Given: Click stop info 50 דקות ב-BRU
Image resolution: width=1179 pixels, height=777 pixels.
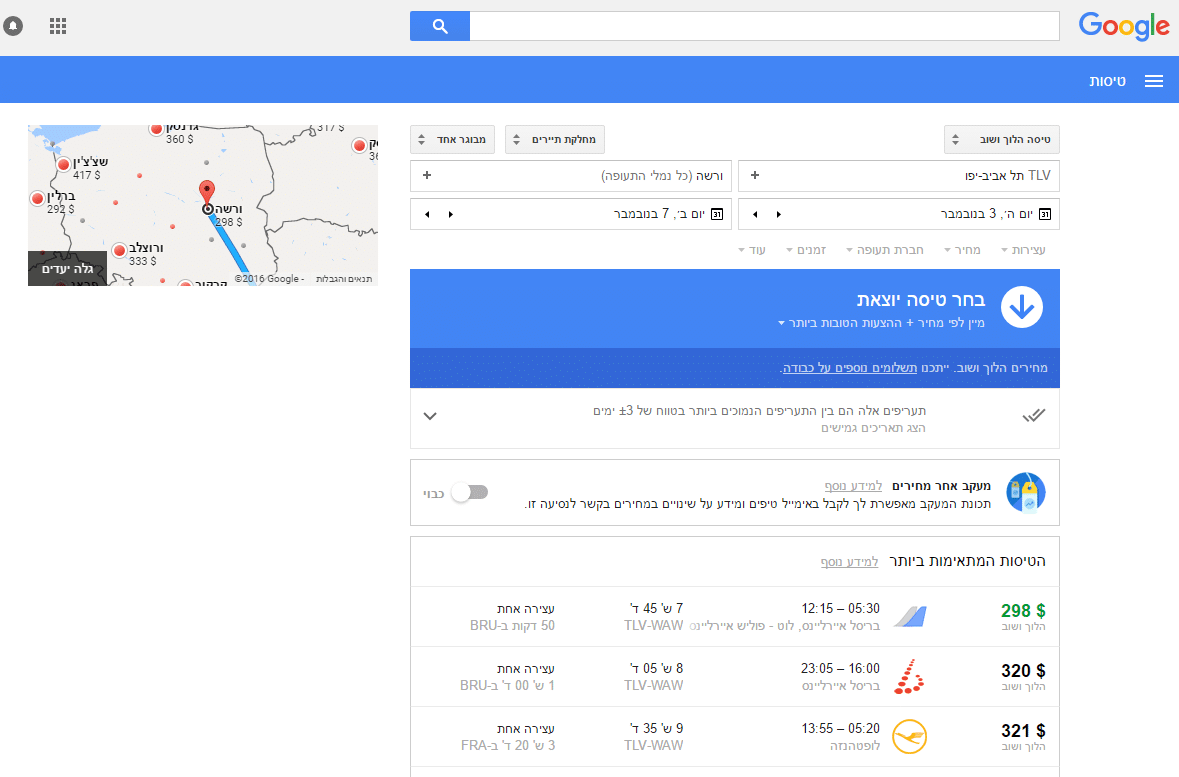Looking at the screenshot, I should click(513, 626).
